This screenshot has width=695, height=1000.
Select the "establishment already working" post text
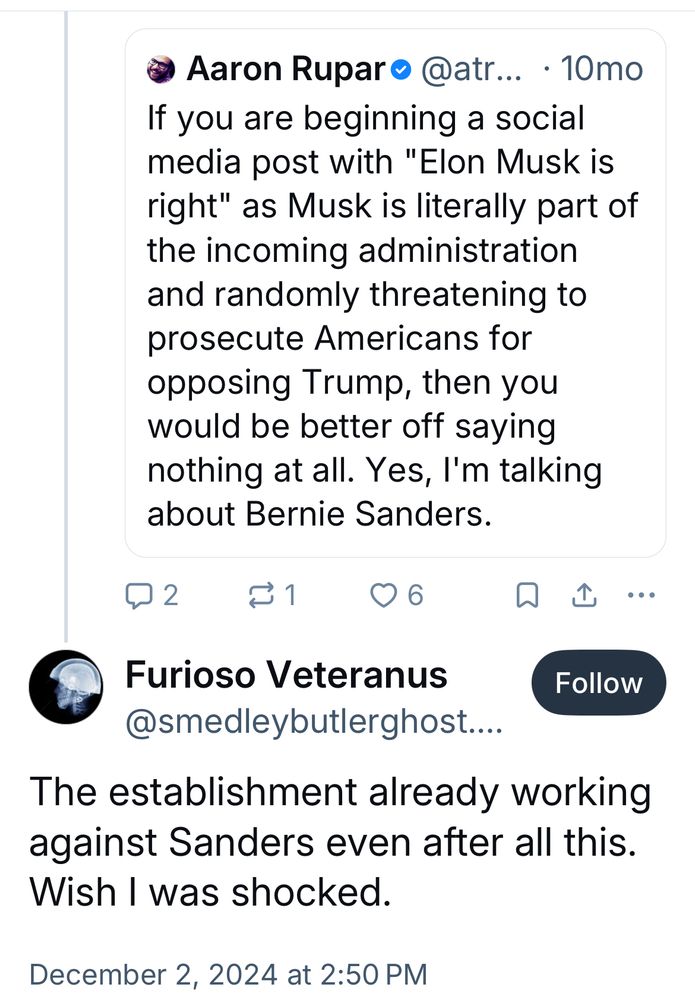[x=340, y=842]
